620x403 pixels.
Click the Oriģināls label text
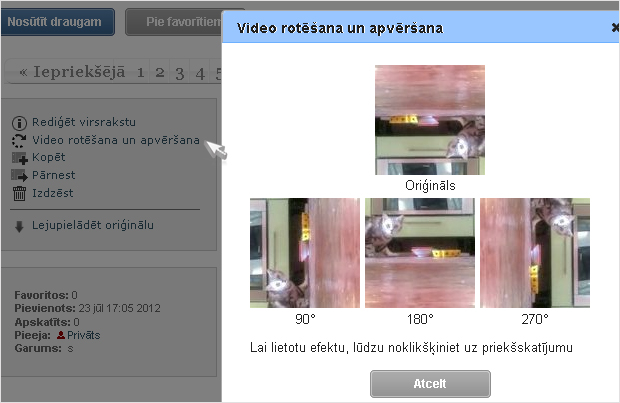pos(430,185)
